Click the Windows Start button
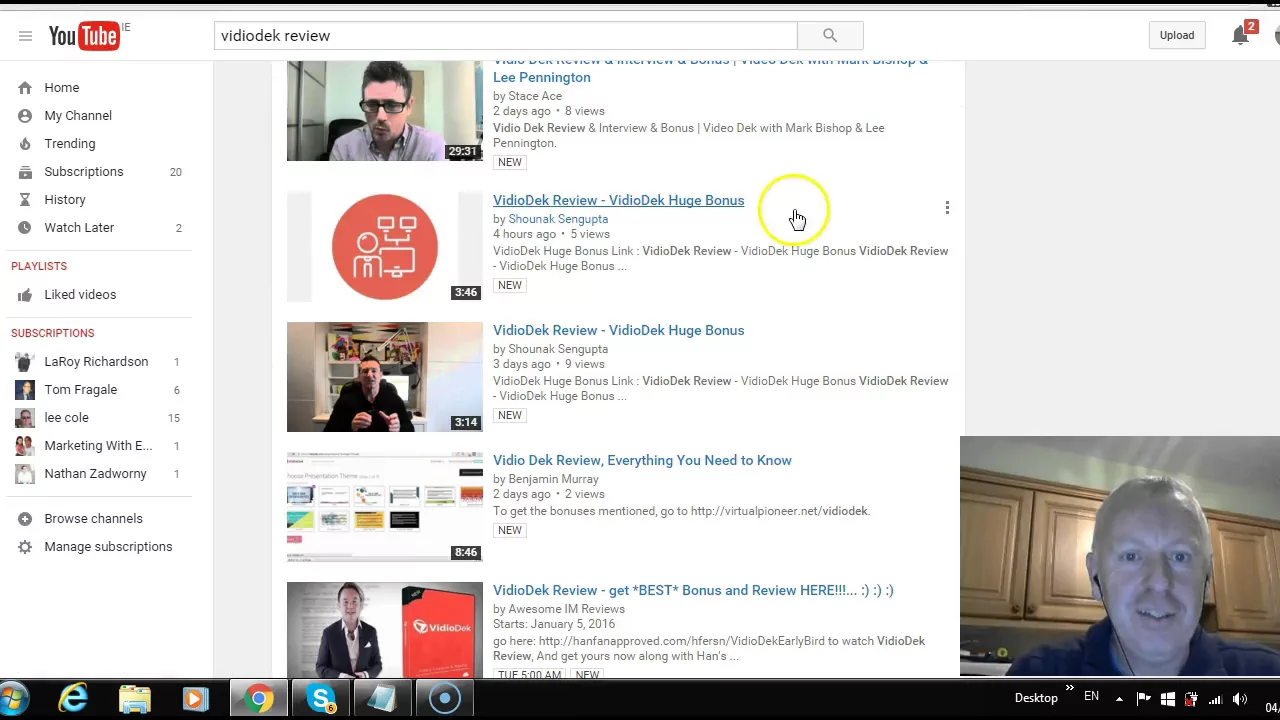1280x720 pixels. [x=14, y=698]
